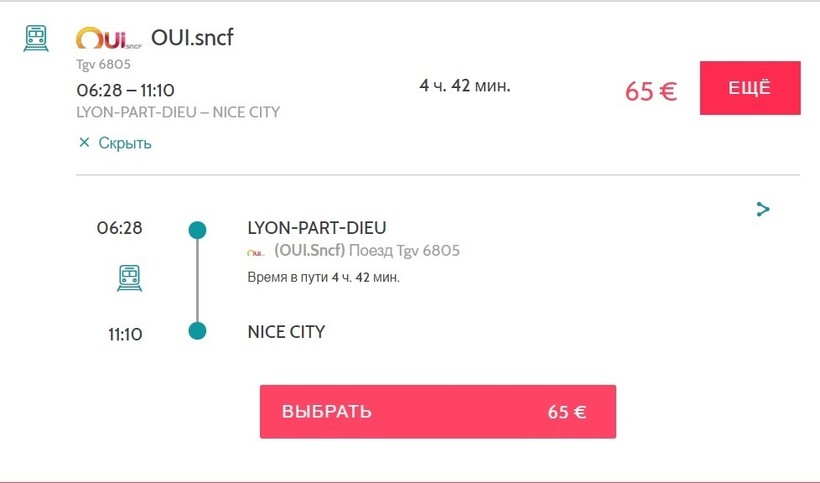Click the orange OUI.sncf carrier logo
This screenshot has width=820, height=483.
[x=108, y=39]
